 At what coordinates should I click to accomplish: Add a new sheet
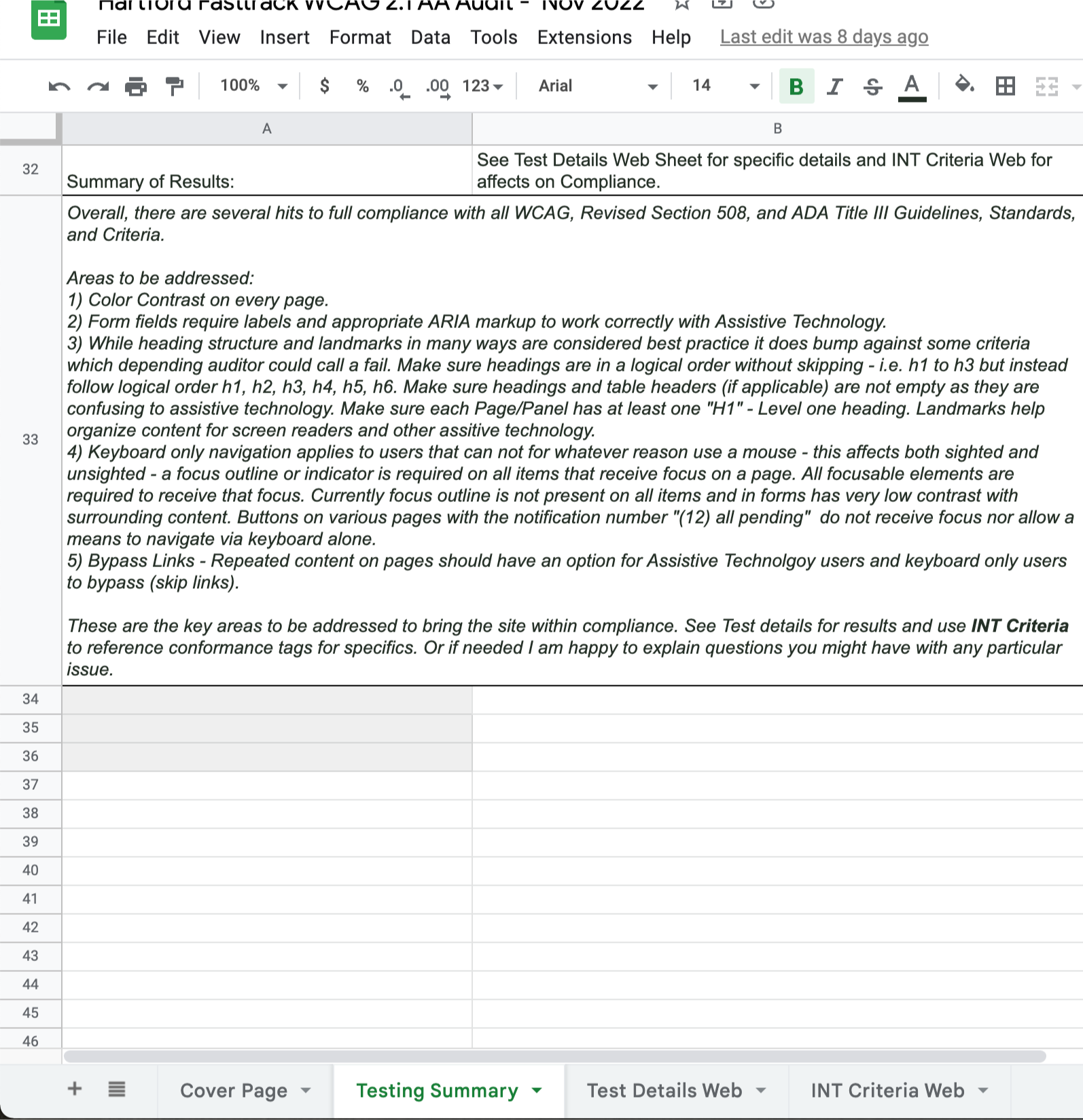75,1089
